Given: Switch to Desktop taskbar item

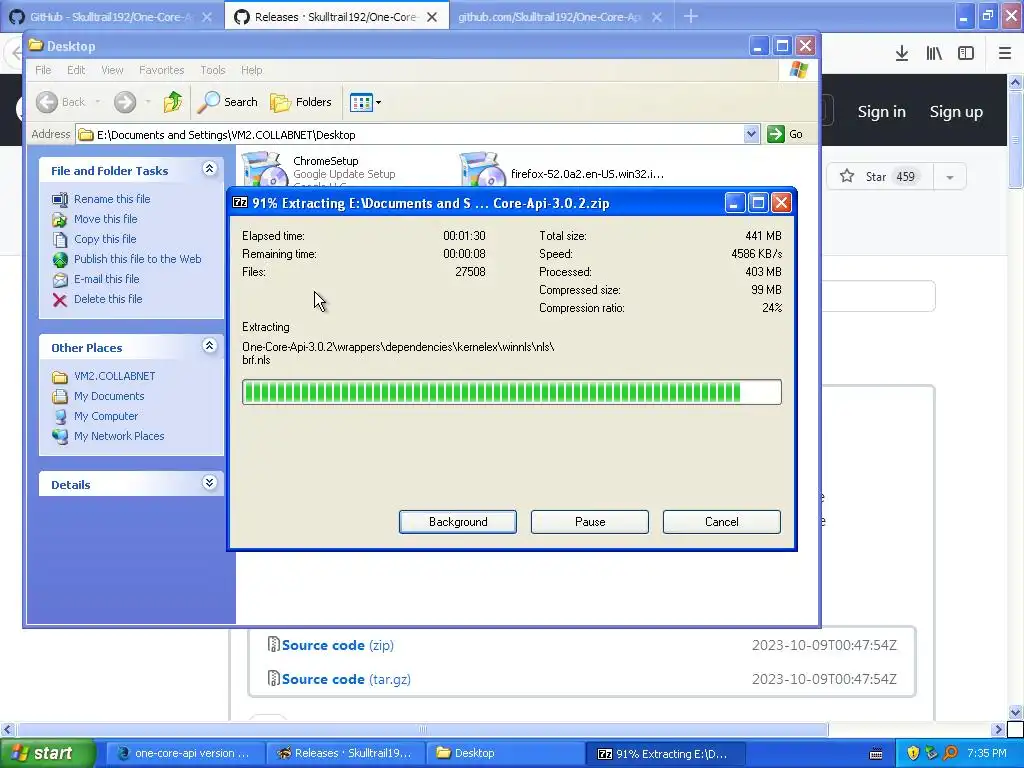Looking at the screenshot, I should coord(505,753).
